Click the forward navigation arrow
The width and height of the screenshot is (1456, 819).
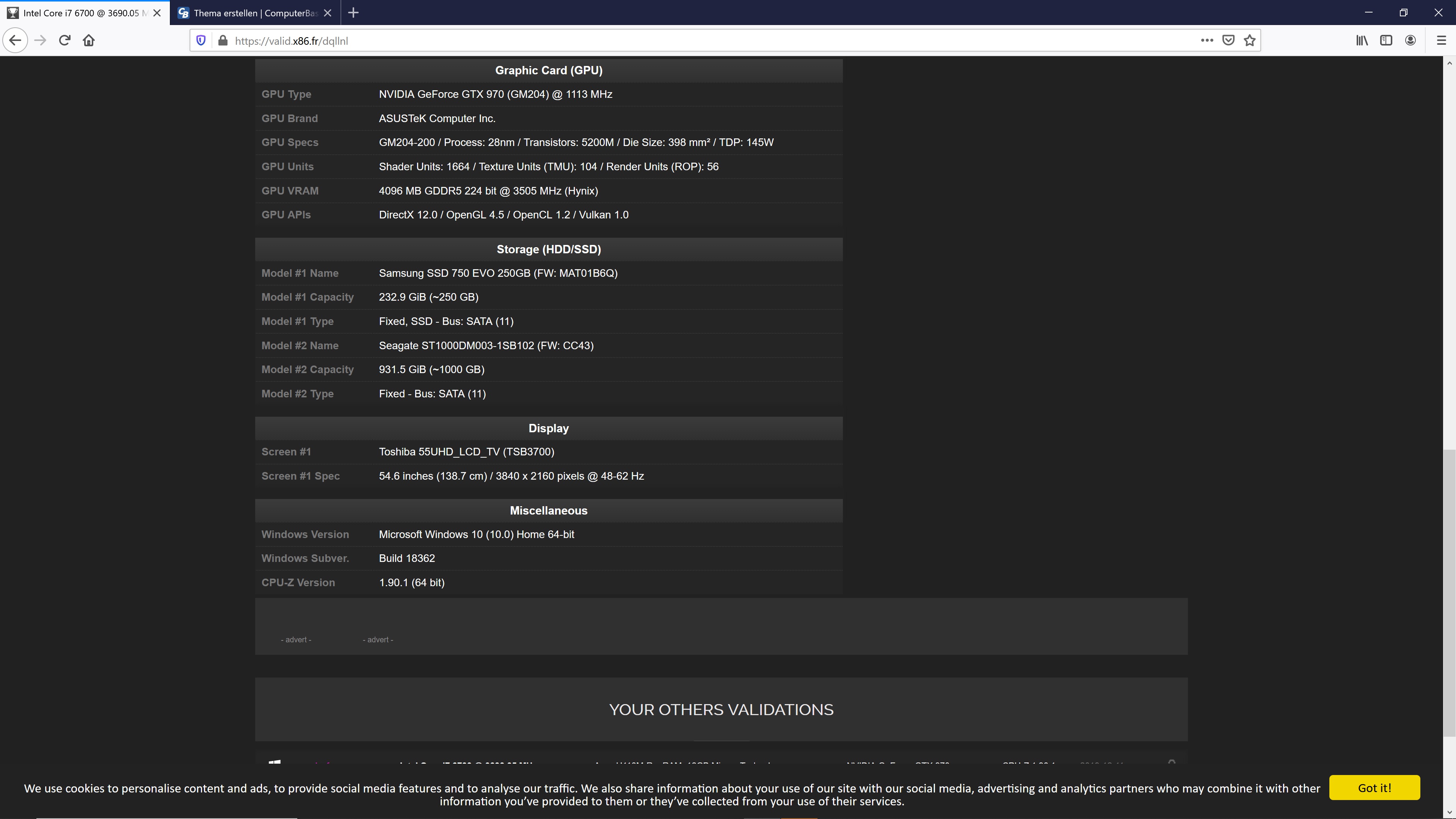(x=39, y=40)
